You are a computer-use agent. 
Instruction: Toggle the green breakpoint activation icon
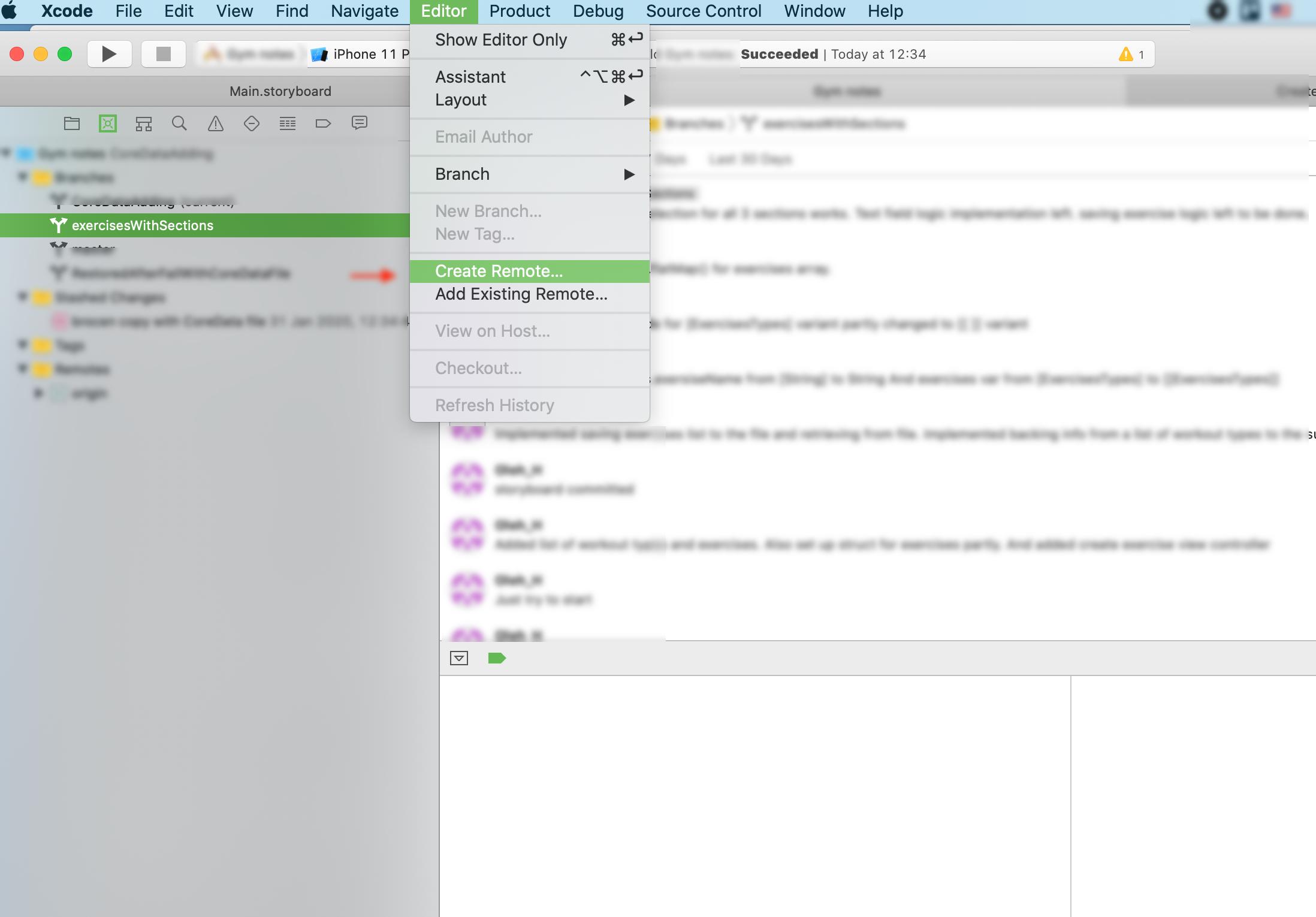pos(497,658)
